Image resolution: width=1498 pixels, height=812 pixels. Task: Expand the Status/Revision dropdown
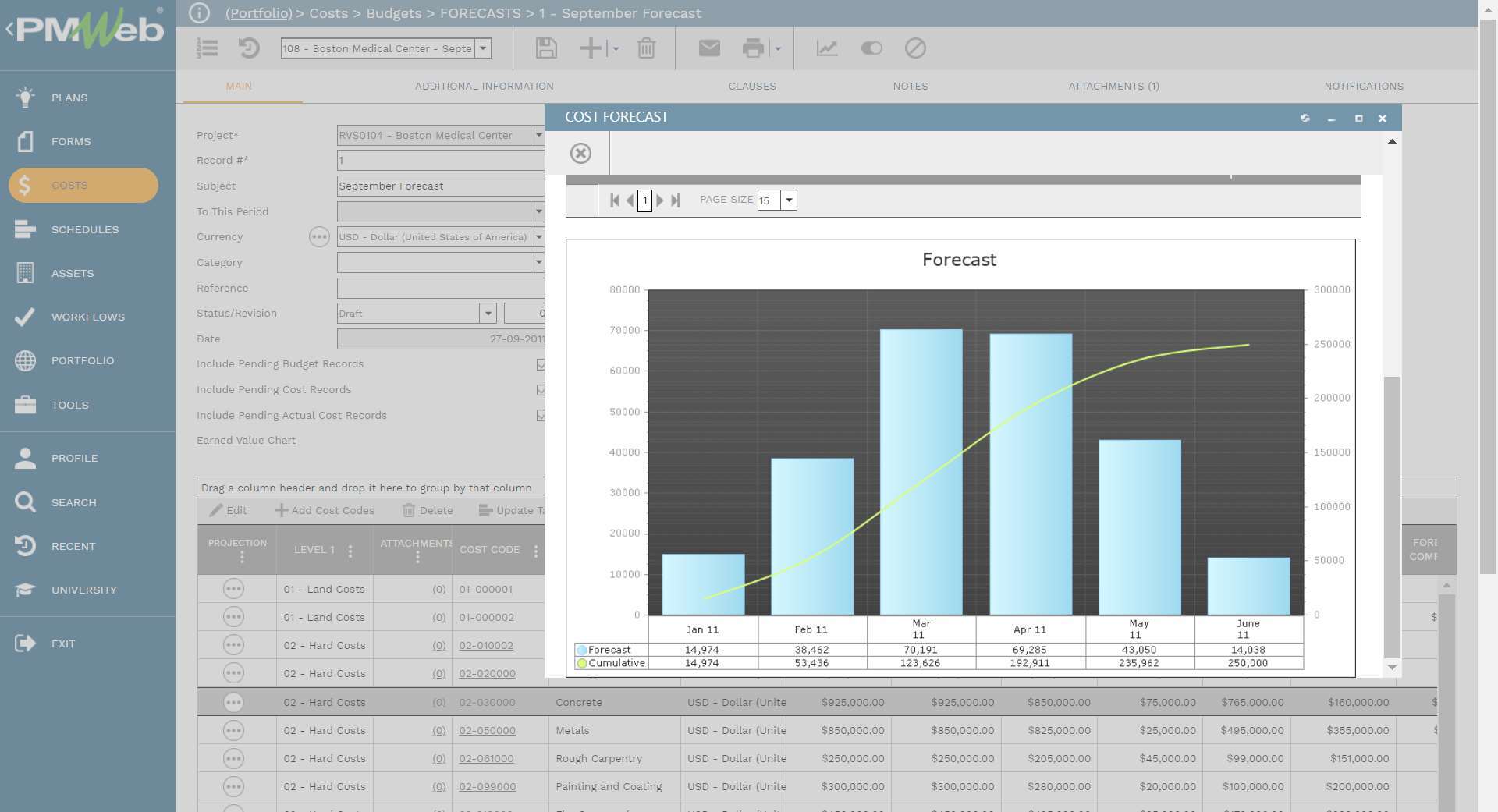(x=488, y=314)
